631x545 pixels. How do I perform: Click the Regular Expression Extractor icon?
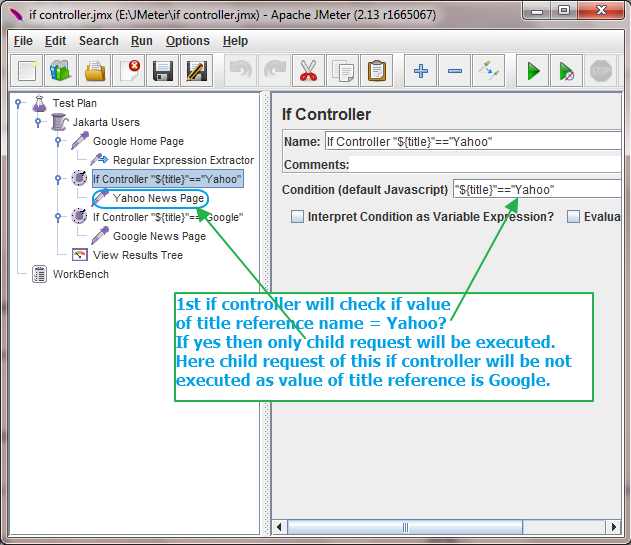point(99,160)
